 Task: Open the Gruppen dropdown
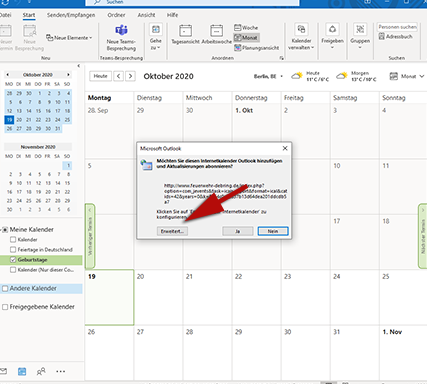pos(360,37)
